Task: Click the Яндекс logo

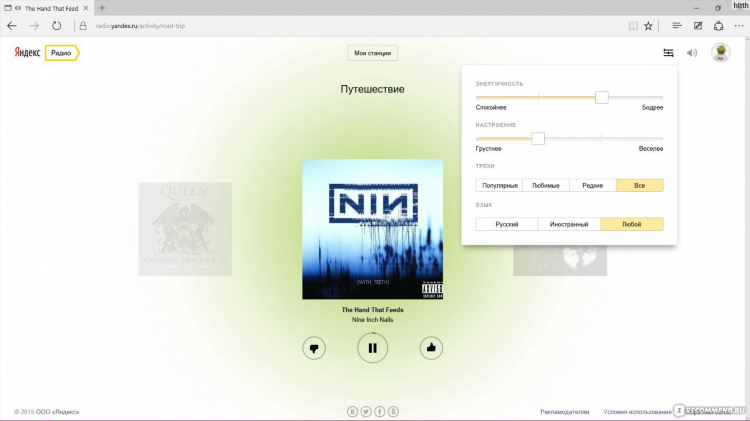Action: point(27,53)
